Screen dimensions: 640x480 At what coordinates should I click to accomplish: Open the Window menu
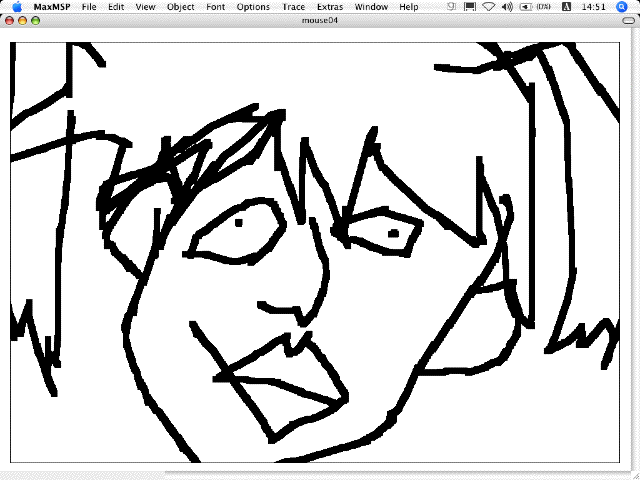tap(371, 7)
